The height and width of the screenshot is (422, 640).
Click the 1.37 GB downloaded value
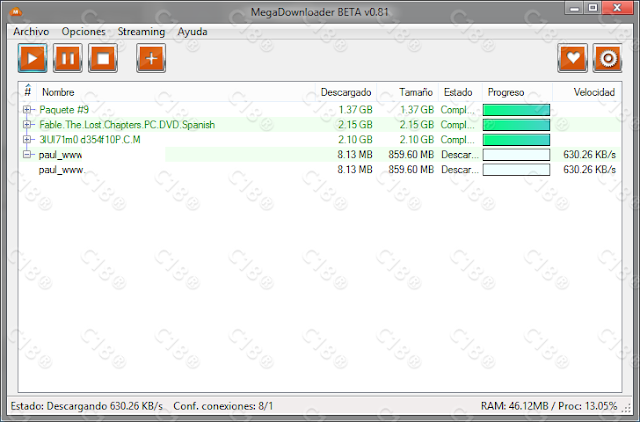point(356,110)
